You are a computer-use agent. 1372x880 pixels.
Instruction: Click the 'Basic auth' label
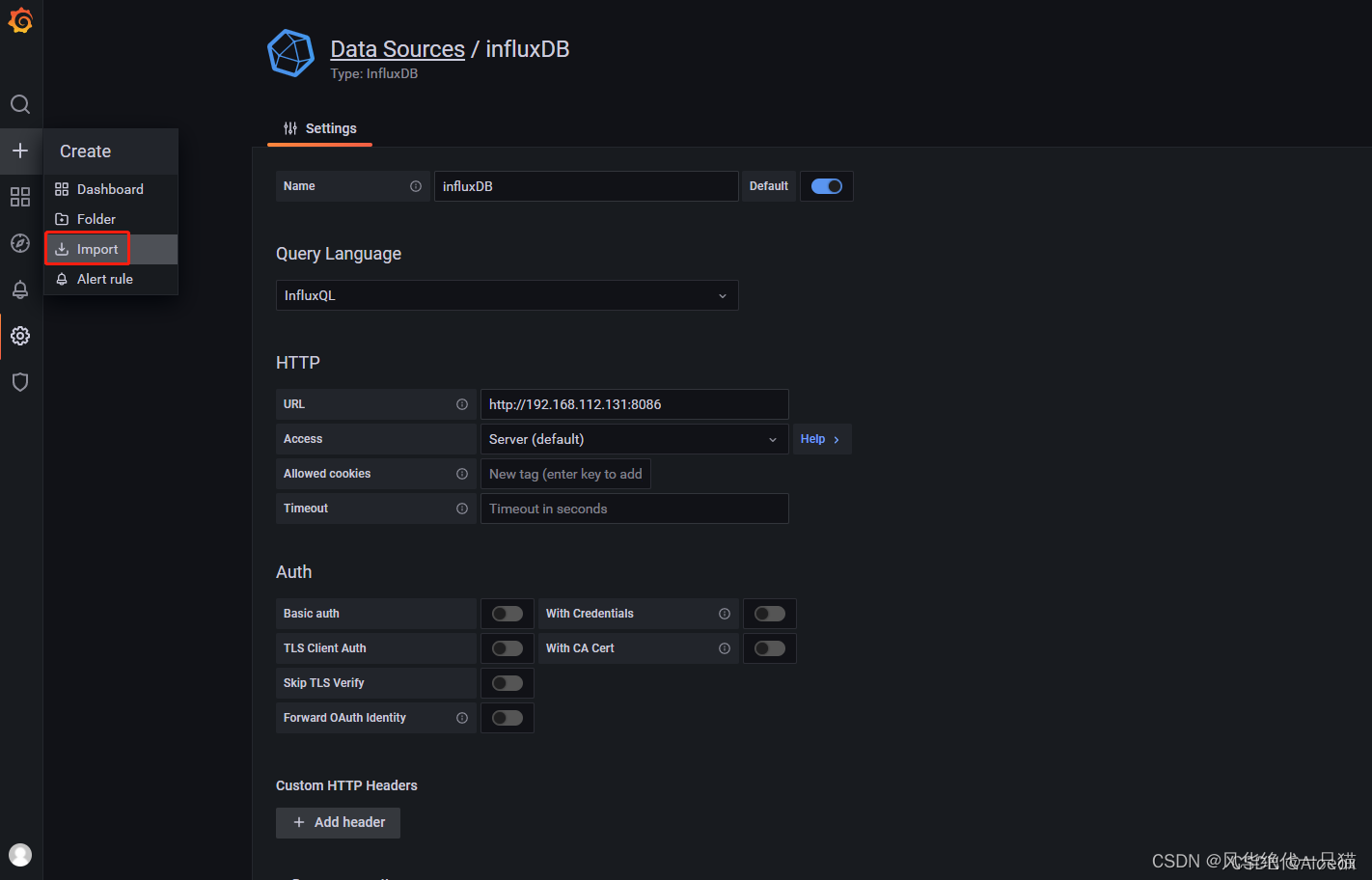click(x=312, y=614)
